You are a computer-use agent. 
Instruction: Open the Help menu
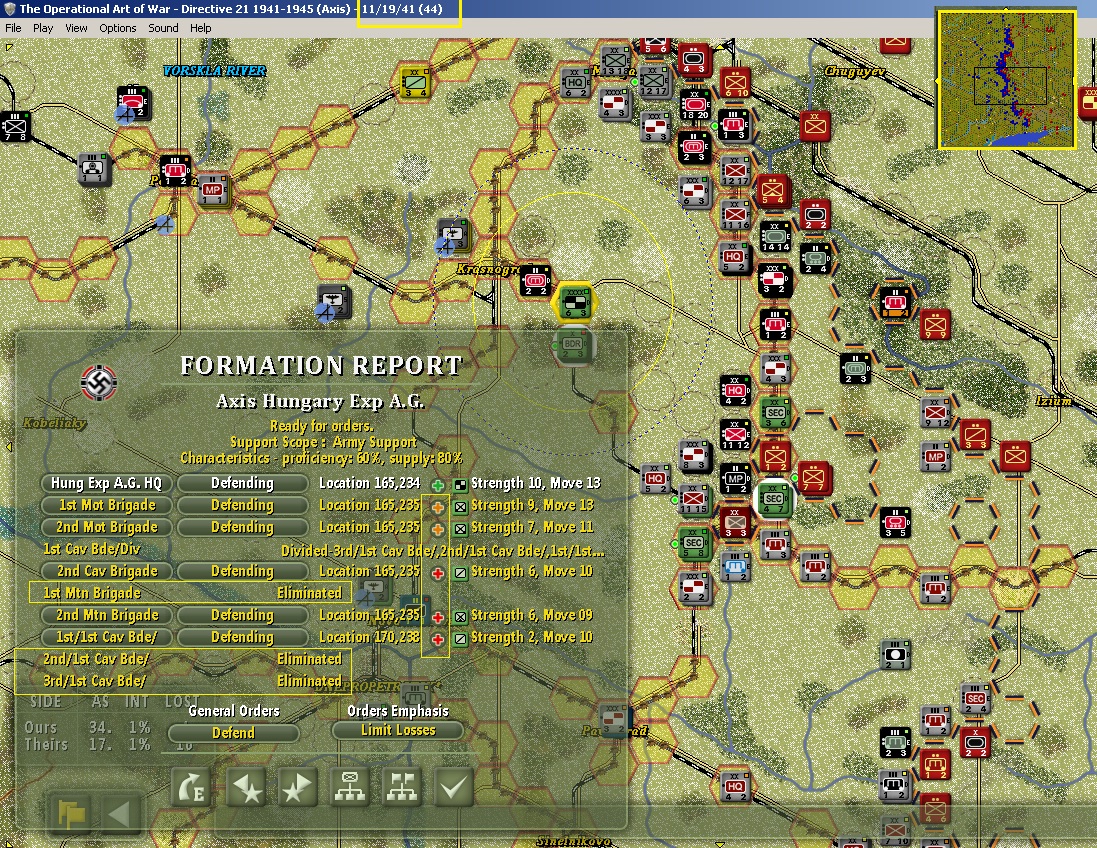tap(201, 28)
